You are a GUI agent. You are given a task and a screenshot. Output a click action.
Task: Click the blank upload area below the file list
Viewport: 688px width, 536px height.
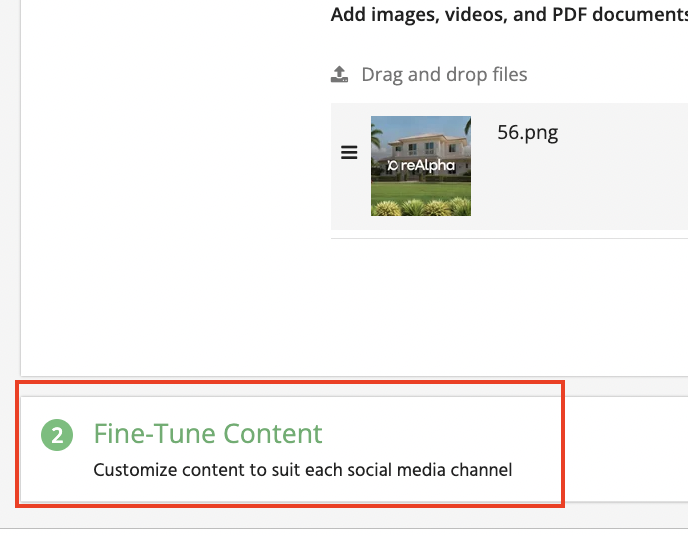[500, 300]
